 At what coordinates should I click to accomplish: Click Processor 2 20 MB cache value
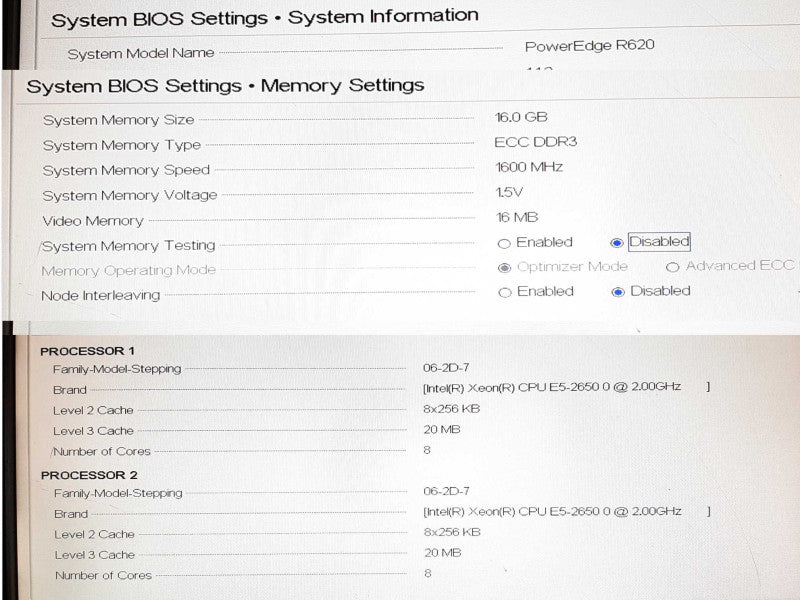[x=443, y=553]
